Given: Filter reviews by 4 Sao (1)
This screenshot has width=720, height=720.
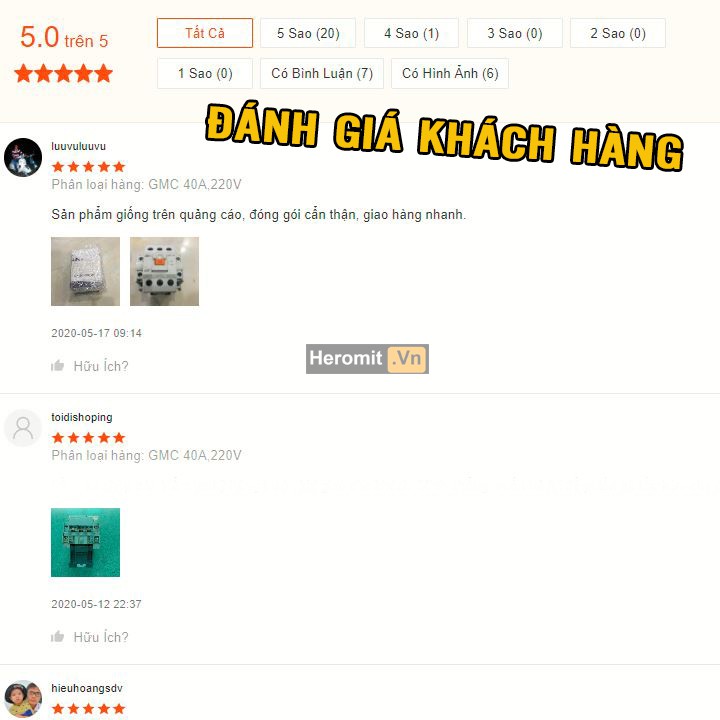Looking at the screenshot, I should pyautogui.click(x=411, y=33).
